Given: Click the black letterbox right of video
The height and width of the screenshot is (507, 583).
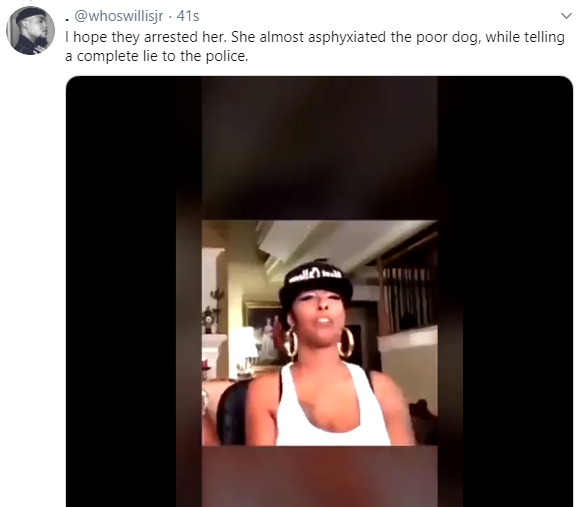Looking at the screenshot, I should coord(518,291).
